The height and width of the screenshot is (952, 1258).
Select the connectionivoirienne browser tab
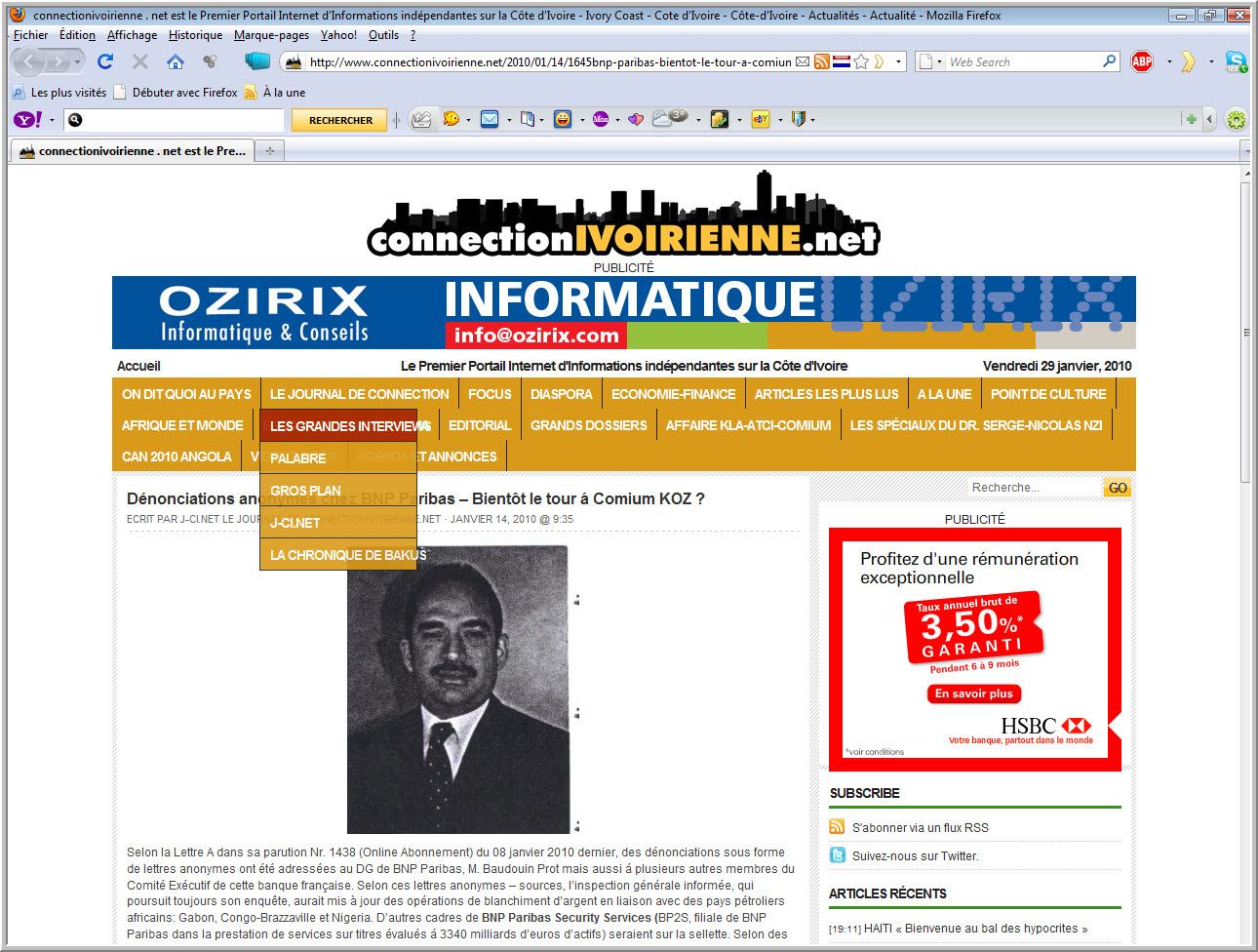click(134, 151)
